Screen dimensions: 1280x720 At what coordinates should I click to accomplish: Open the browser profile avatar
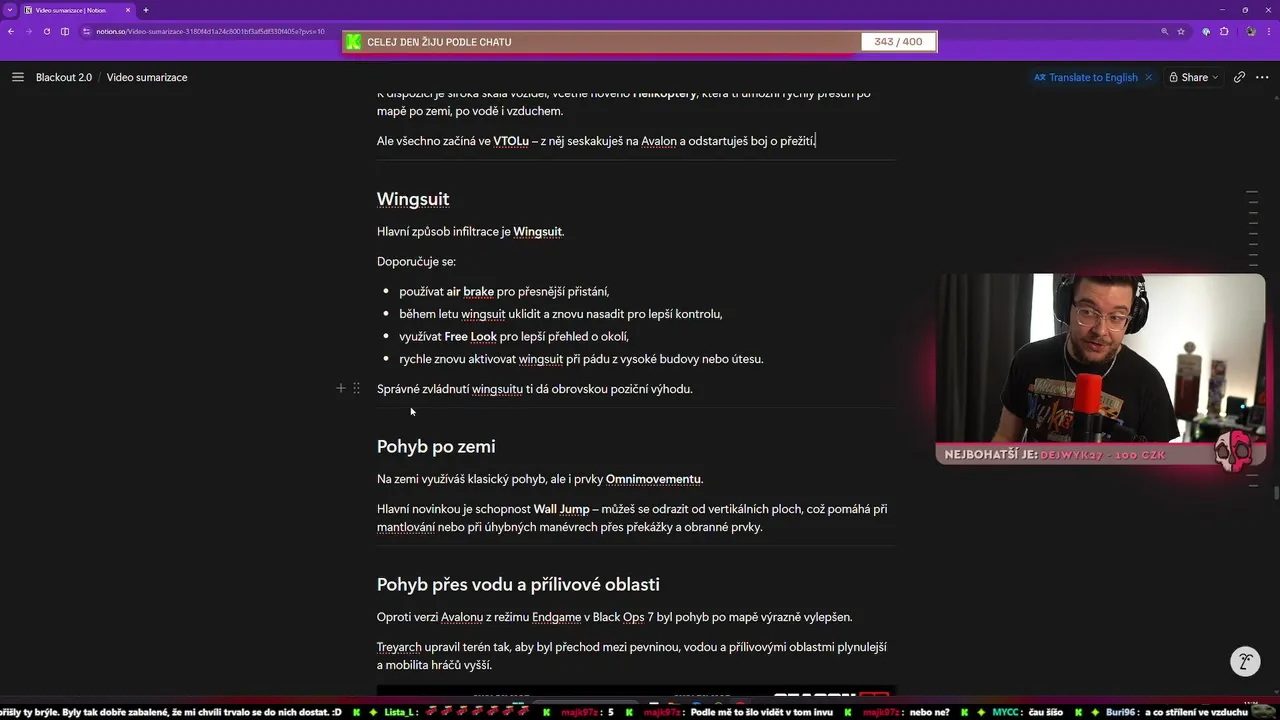1251,31
